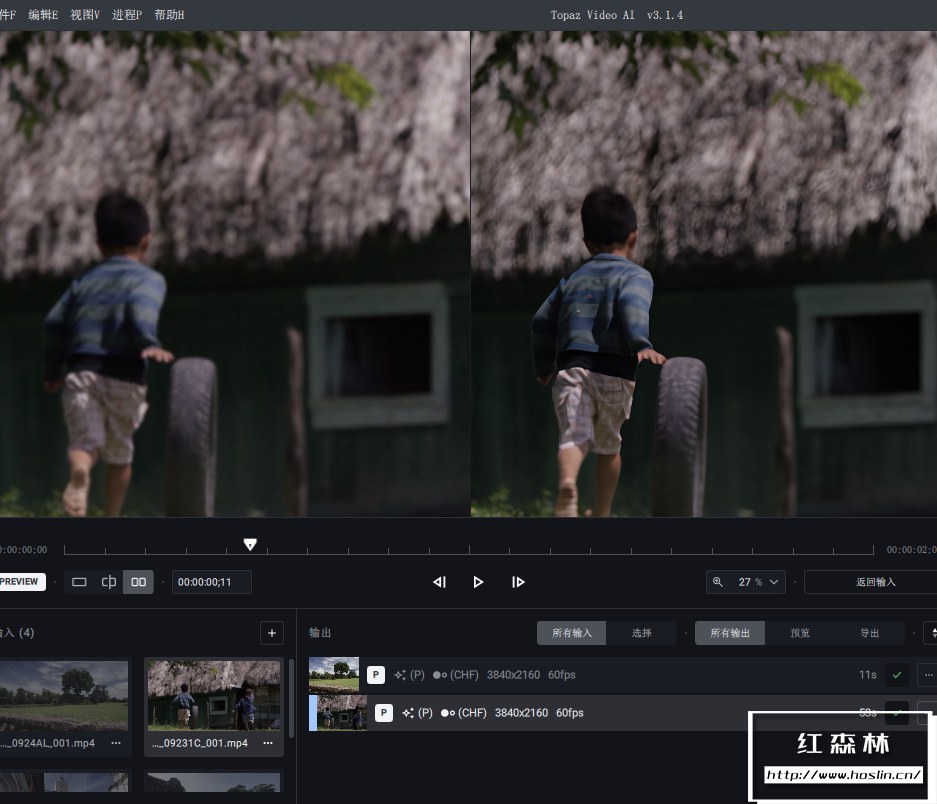Open options for _0924AL_001.mp4 thumbnail
This screenshot has height=804, width=937.
(116, 743)
